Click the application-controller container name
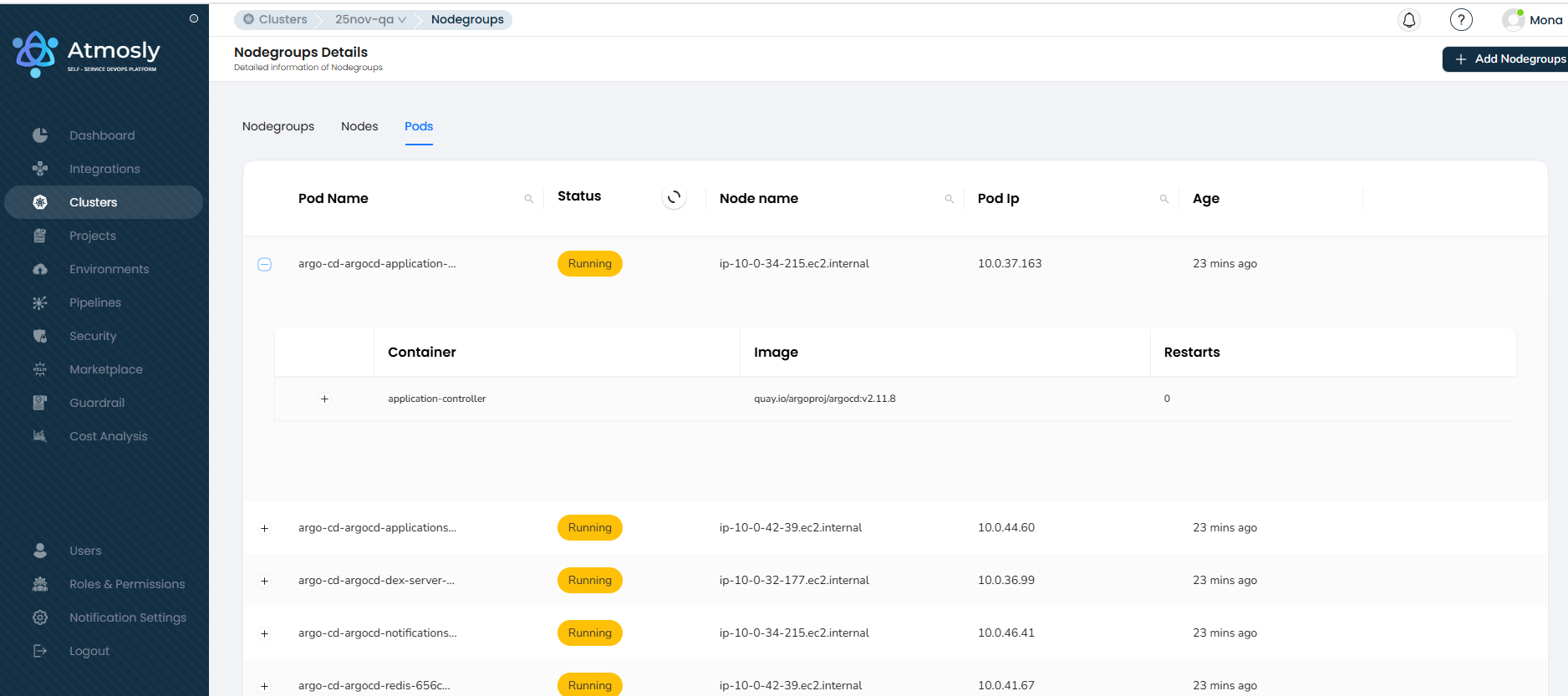1568x696 pixels. point(437,399)
